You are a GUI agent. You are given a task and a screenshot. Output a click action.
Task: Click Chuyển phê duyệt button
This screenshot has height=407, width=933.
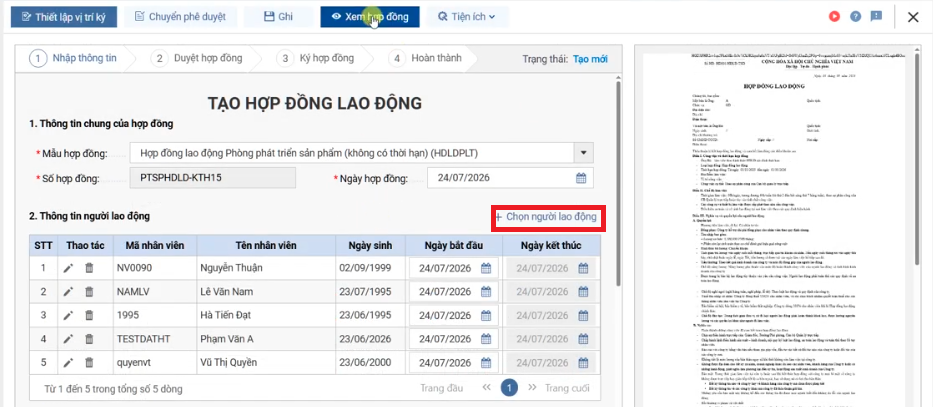tap(180, 17)
